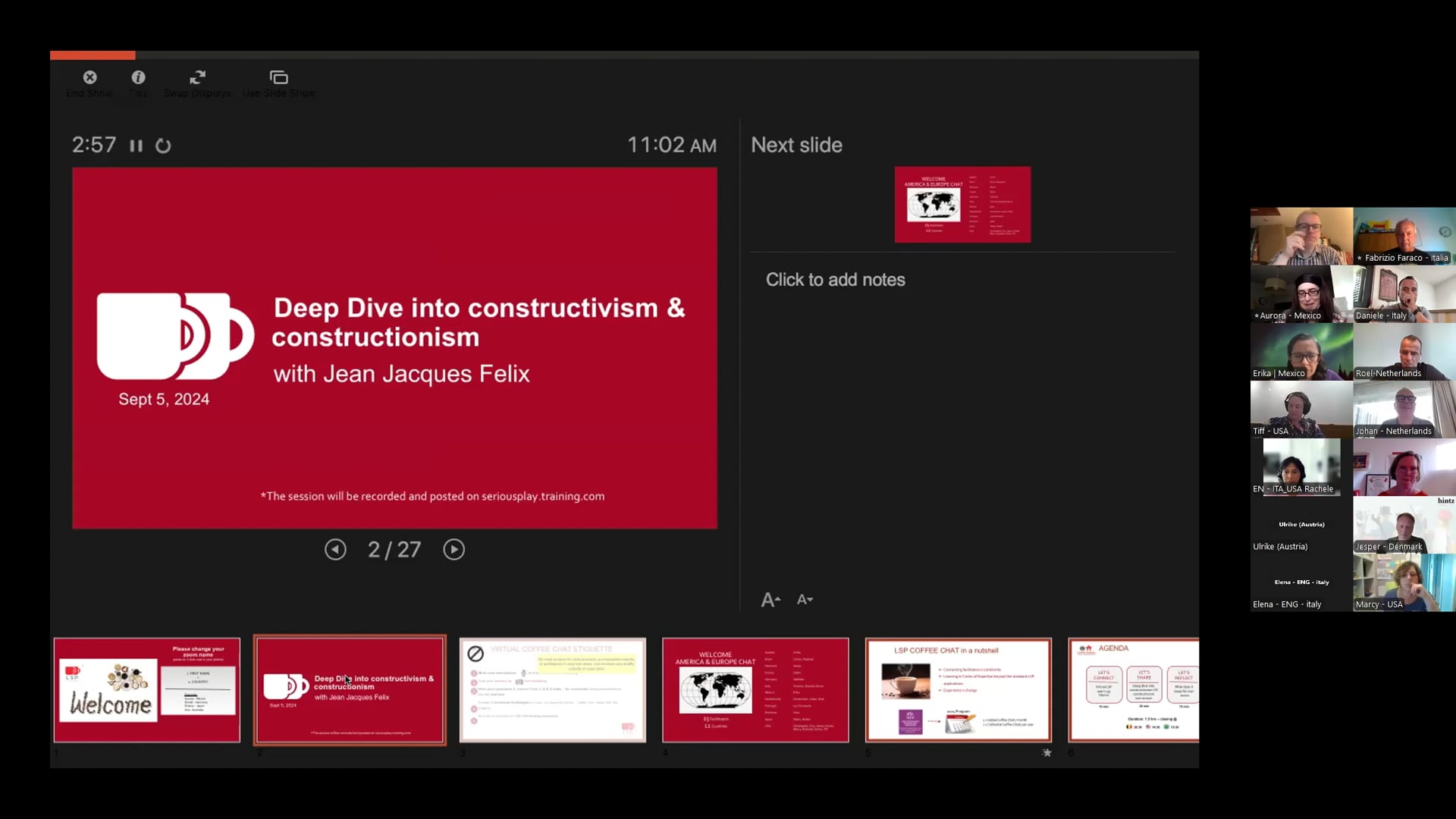Click the orange progress bar at top
1456x819 pixels.
click(92, 54)
